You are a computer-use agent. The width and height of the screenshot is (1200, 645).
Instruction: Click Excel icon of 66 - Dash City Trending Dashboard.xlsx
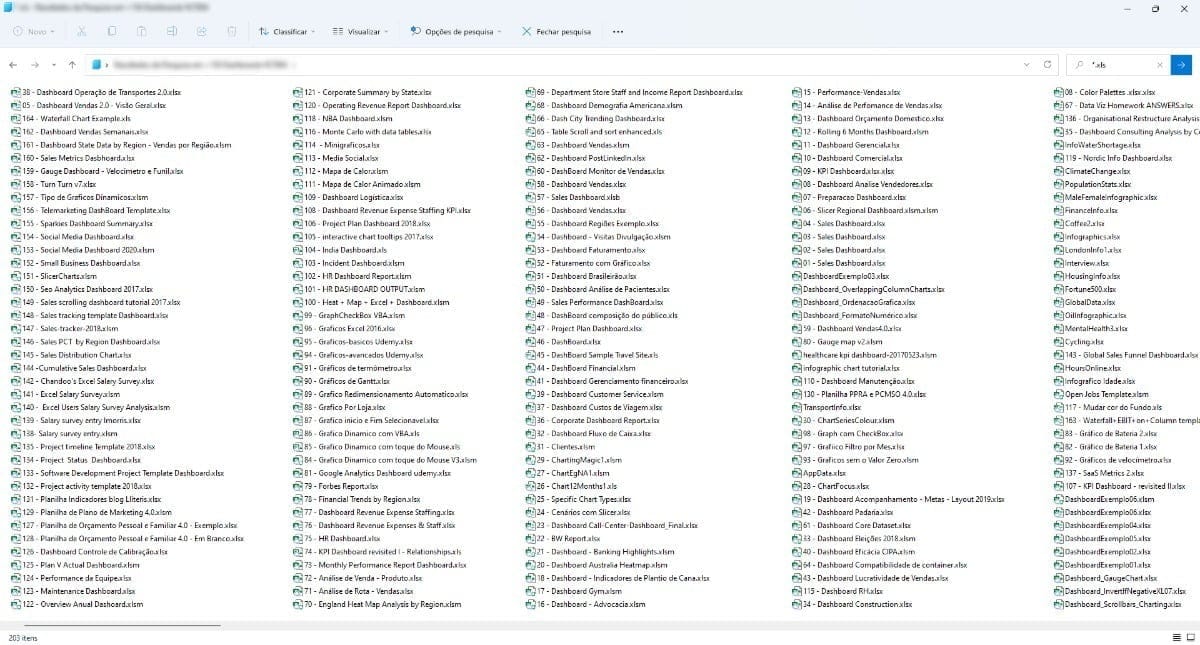tap(530, 118)
